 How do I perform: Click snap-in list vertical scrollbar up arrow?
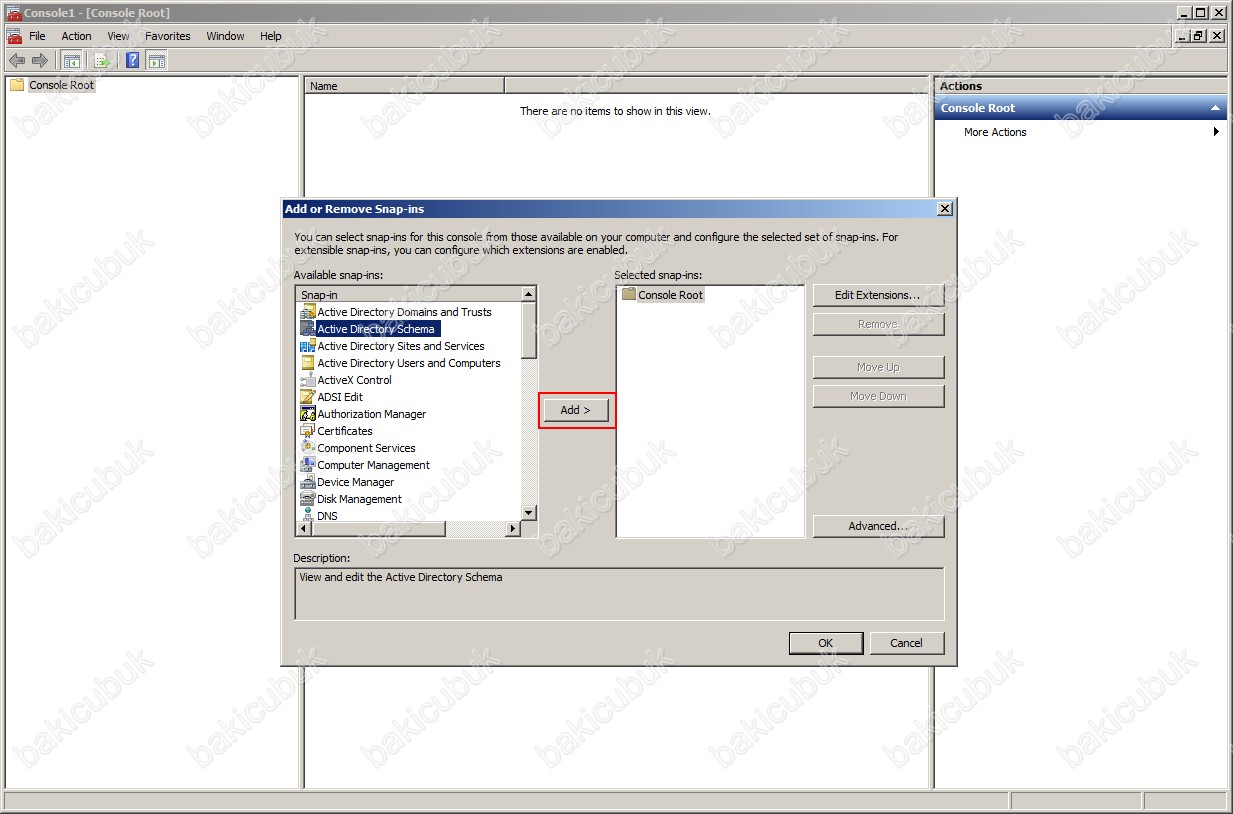click(x=529, y=294)
